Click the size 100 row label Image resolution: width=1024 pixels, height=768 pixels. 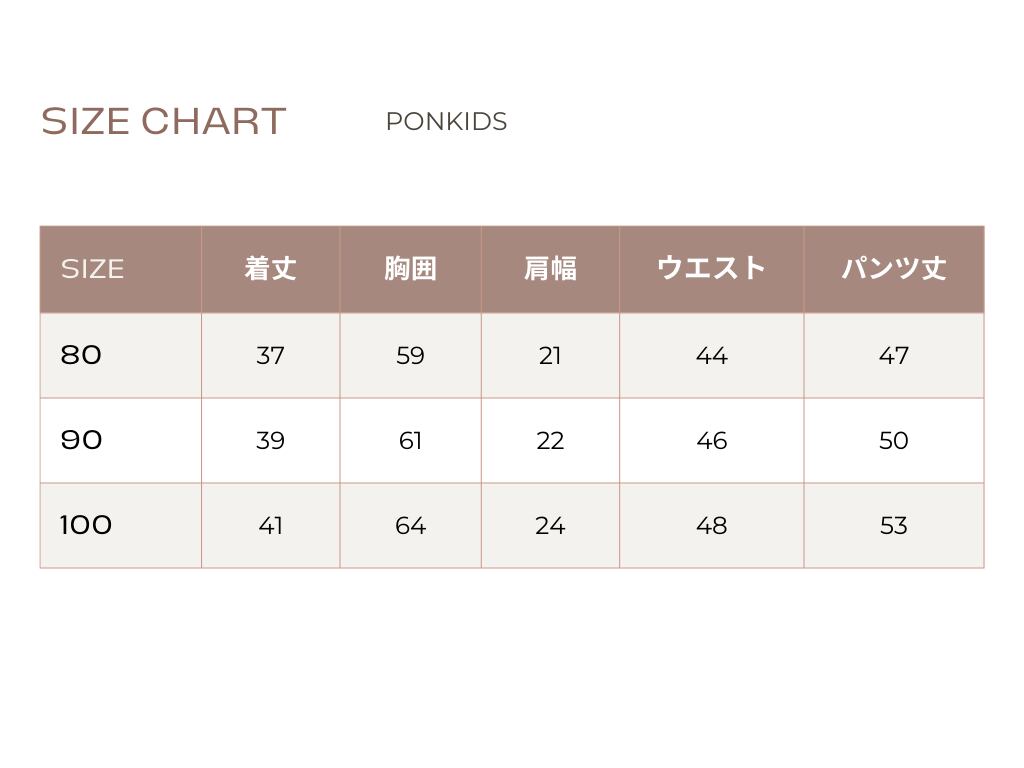coord(86,525)
